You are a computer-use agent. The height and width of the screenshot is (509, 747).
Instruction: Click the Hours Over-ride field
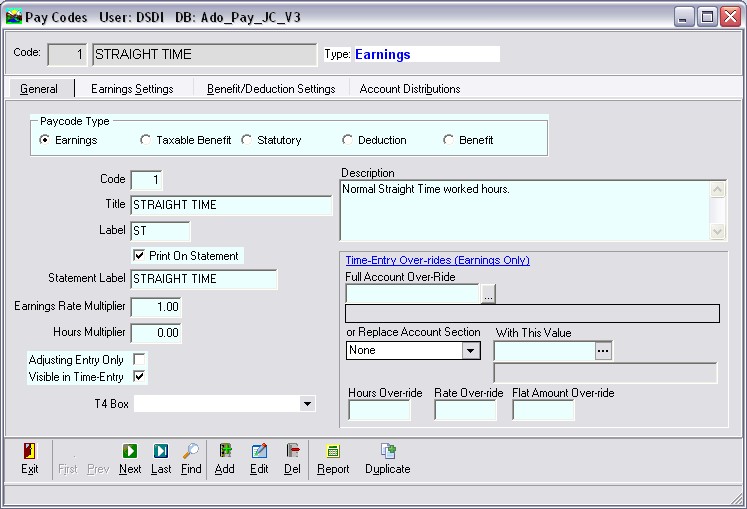[x=379, y=410]
